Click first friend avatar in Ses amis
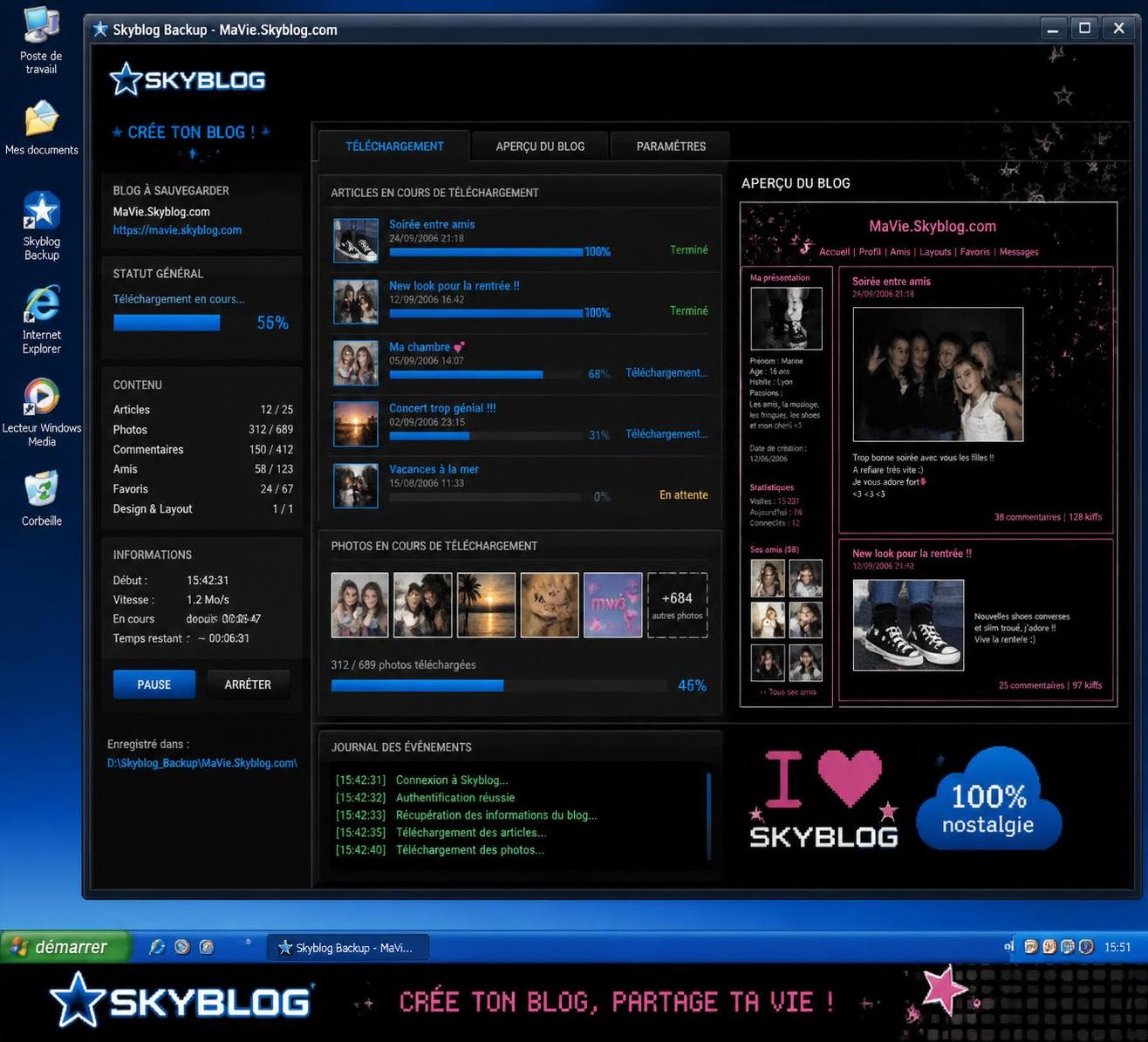This screenshot has width=1148, height=1042. [768, 578]
